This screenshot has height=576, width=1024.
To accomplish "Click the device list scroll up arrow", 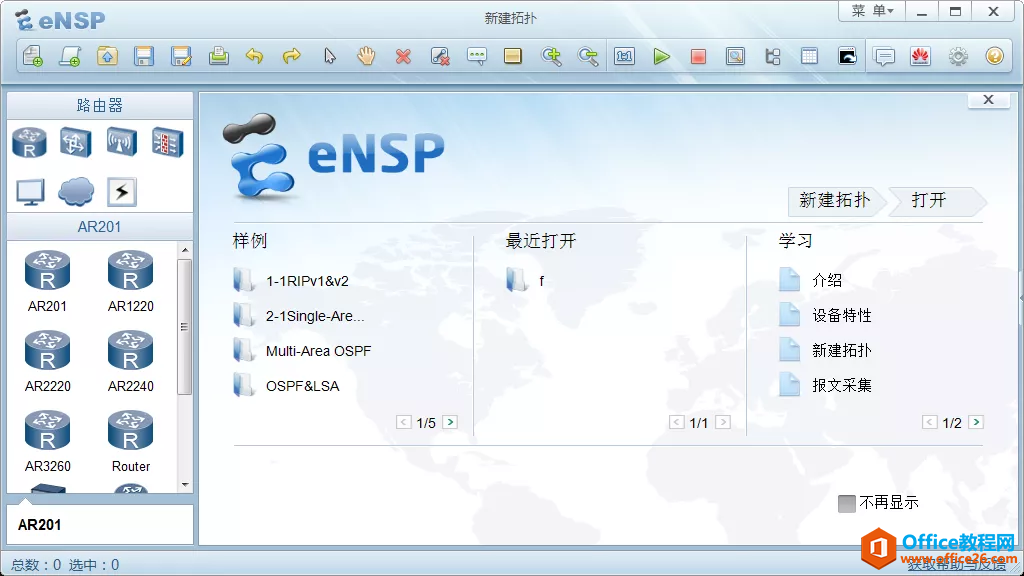I will (x=185, y=249).
